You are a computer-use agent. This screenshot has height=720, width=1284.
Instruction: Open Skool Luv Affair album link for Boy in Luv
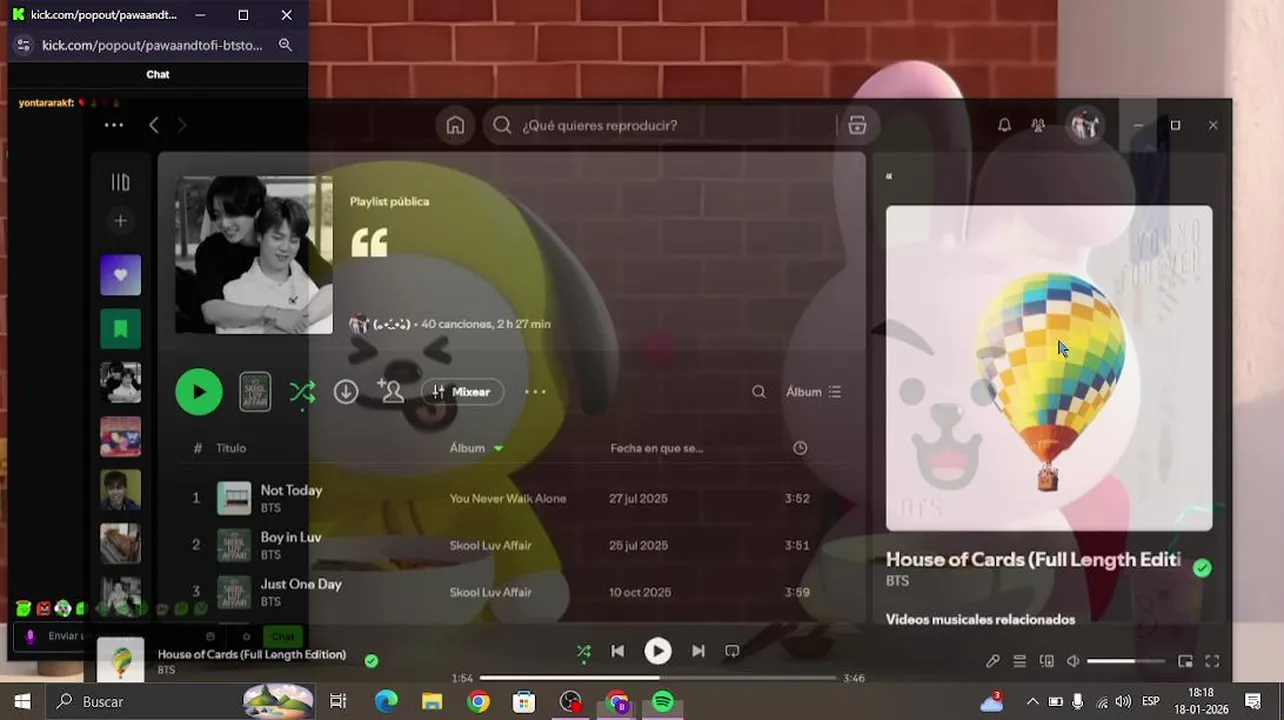(490, 545)
